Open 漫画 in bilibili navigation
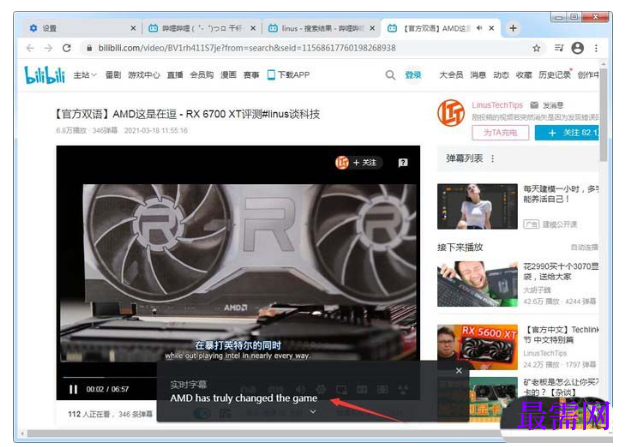The height and width of the screenshot is (447, 629). click(229, 75)
